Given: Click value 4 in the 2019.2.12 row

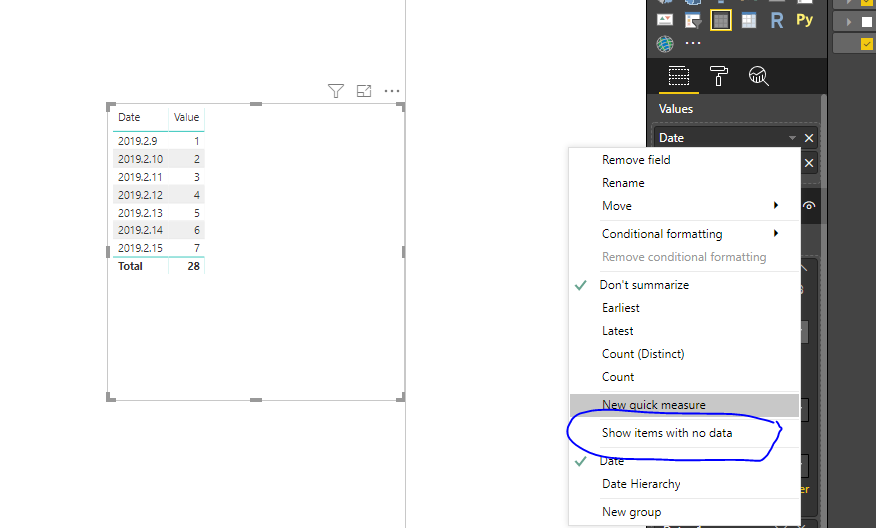Looking at the screenshot, I should click(x=197, y=194).
